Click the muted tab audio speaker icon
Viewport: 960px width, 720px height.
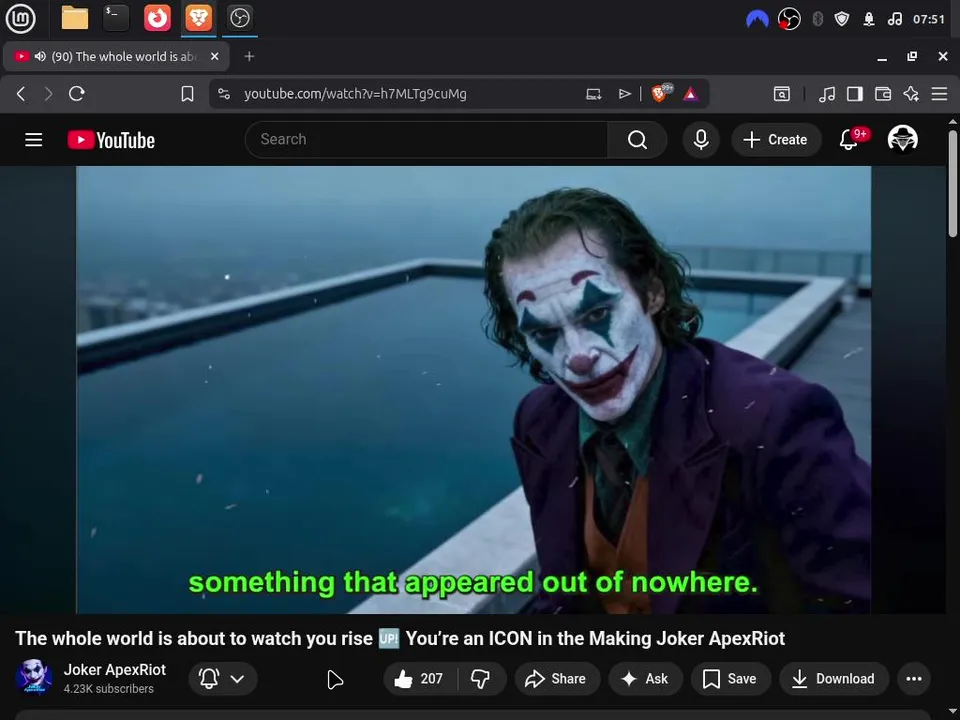pos(40,56)
